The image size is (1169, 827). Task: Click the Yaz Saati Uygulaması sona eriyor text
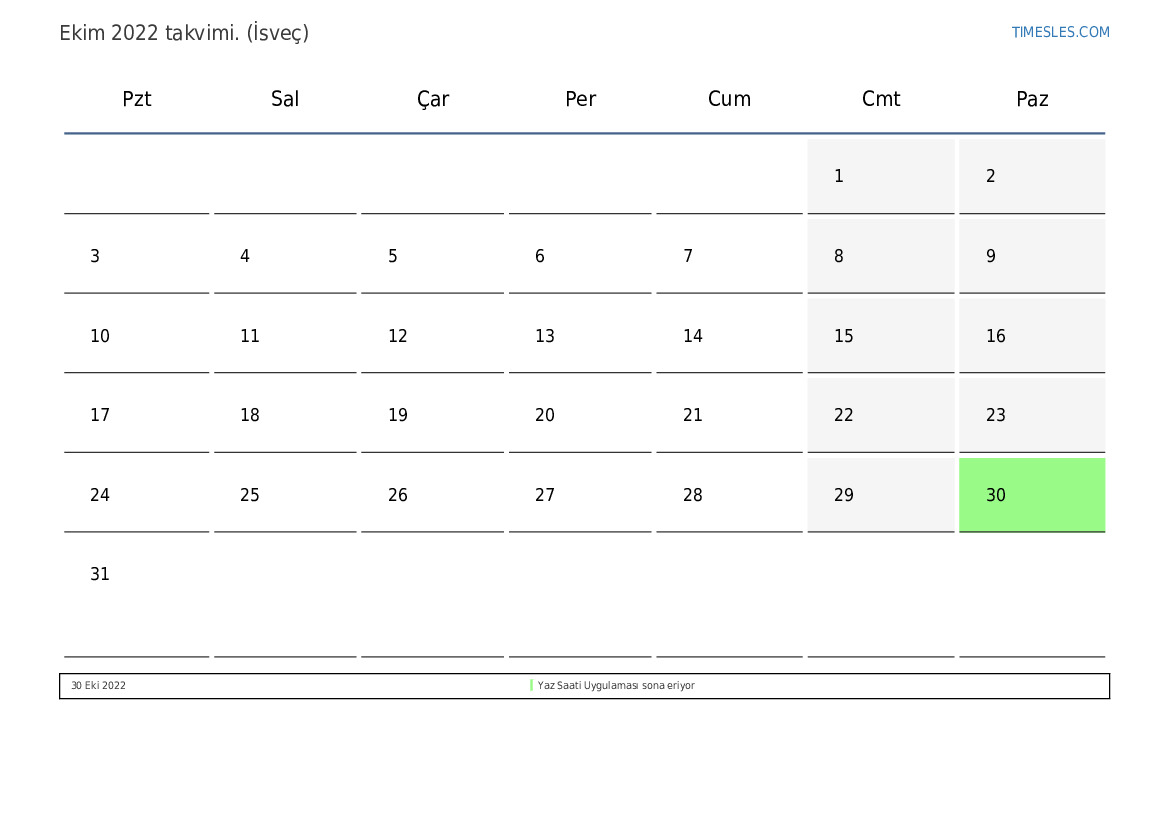coord(616,686)
